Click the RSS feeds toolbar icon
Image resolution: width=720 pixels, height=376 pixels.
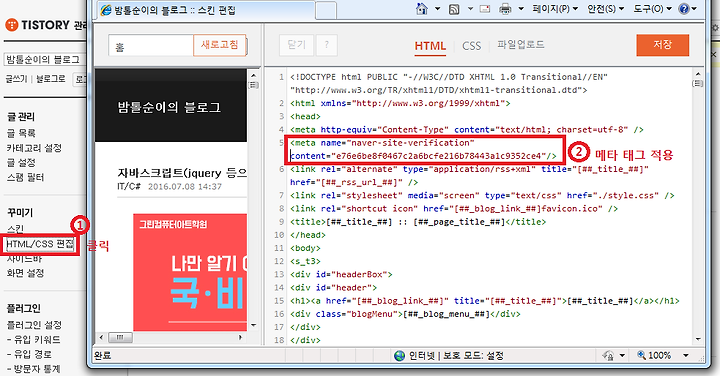454,9
